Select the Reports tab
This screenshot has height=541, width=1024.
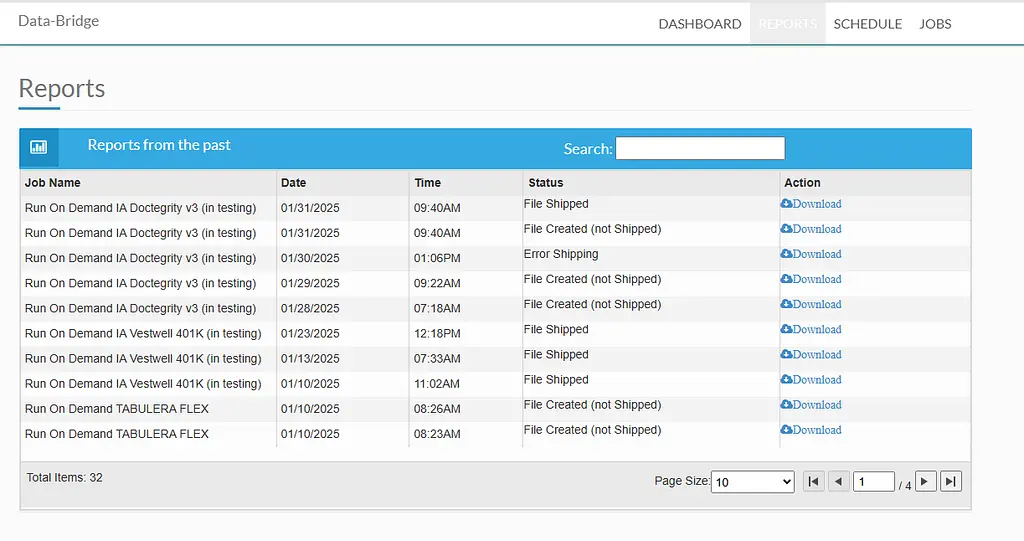point(788,24)
